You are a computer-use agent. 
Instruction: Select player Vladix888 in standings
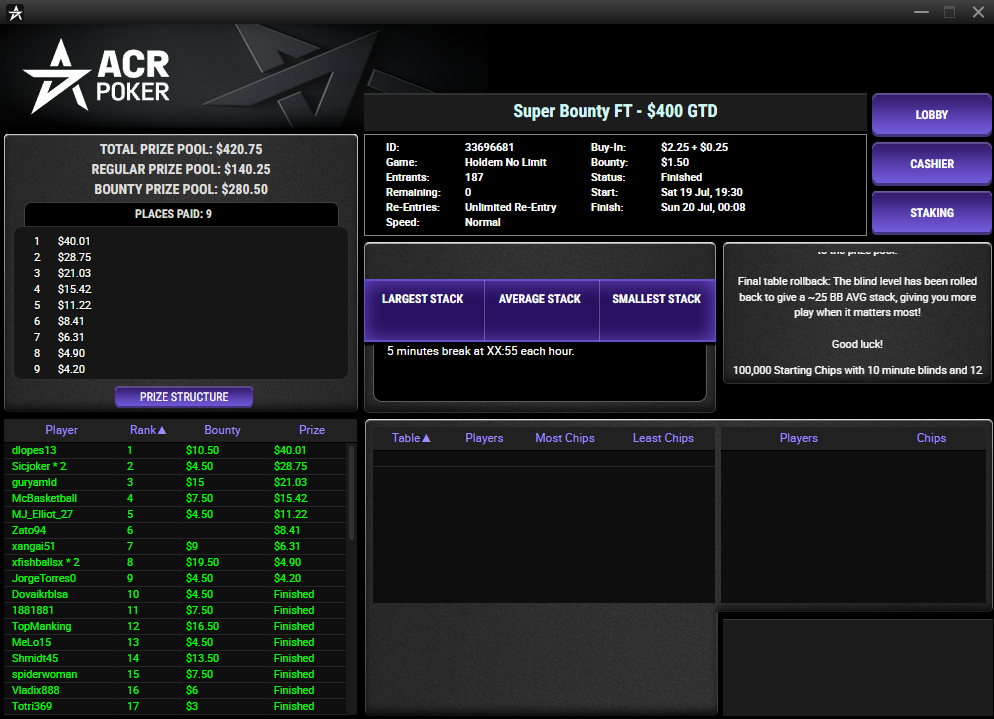[x=176, y=690]
